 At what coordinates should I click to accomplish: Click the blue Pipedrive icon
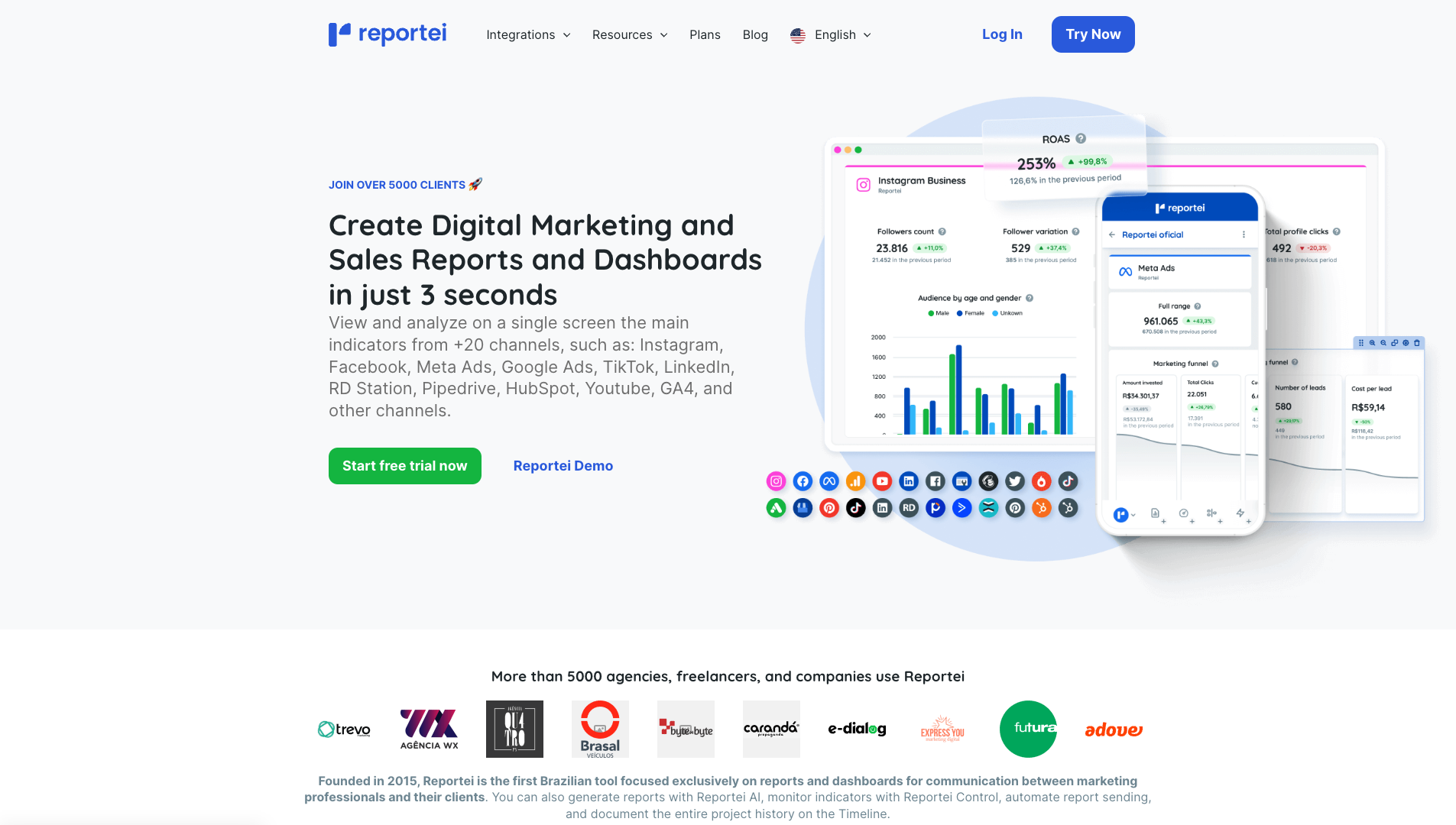(936, 508)
